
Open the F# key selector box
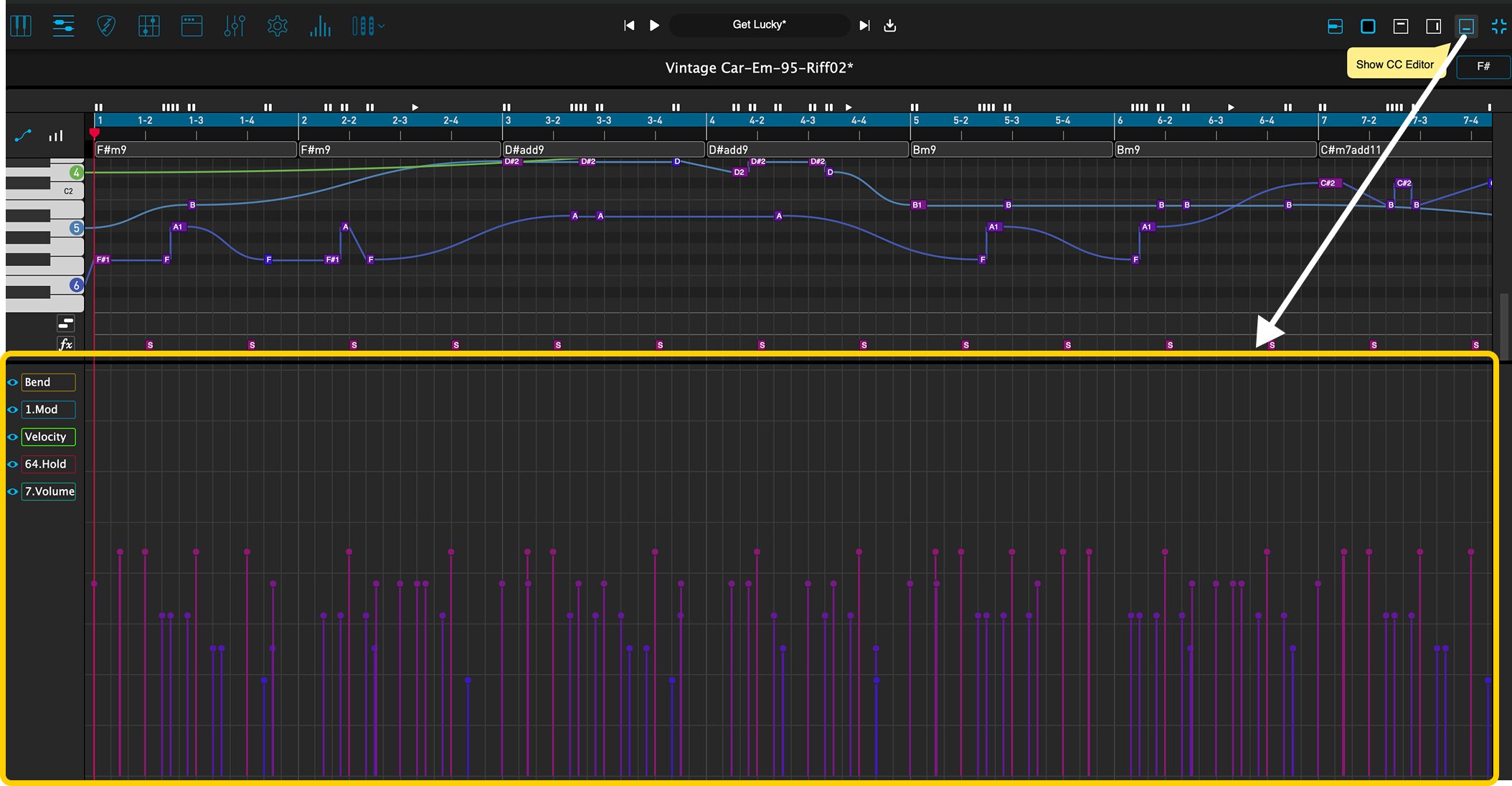1483,66
